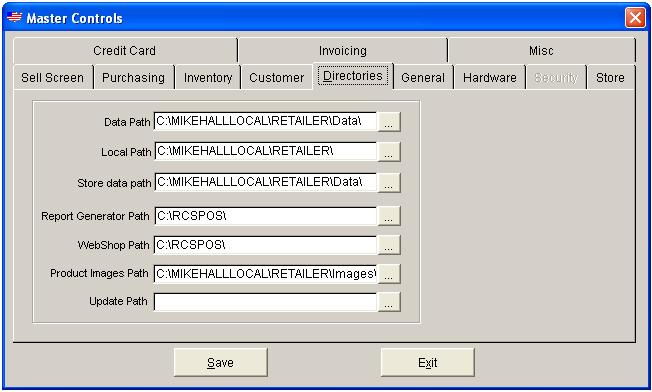Open the Store tab
The height and width of the screenshot is (392, 652).
[610, 77]
